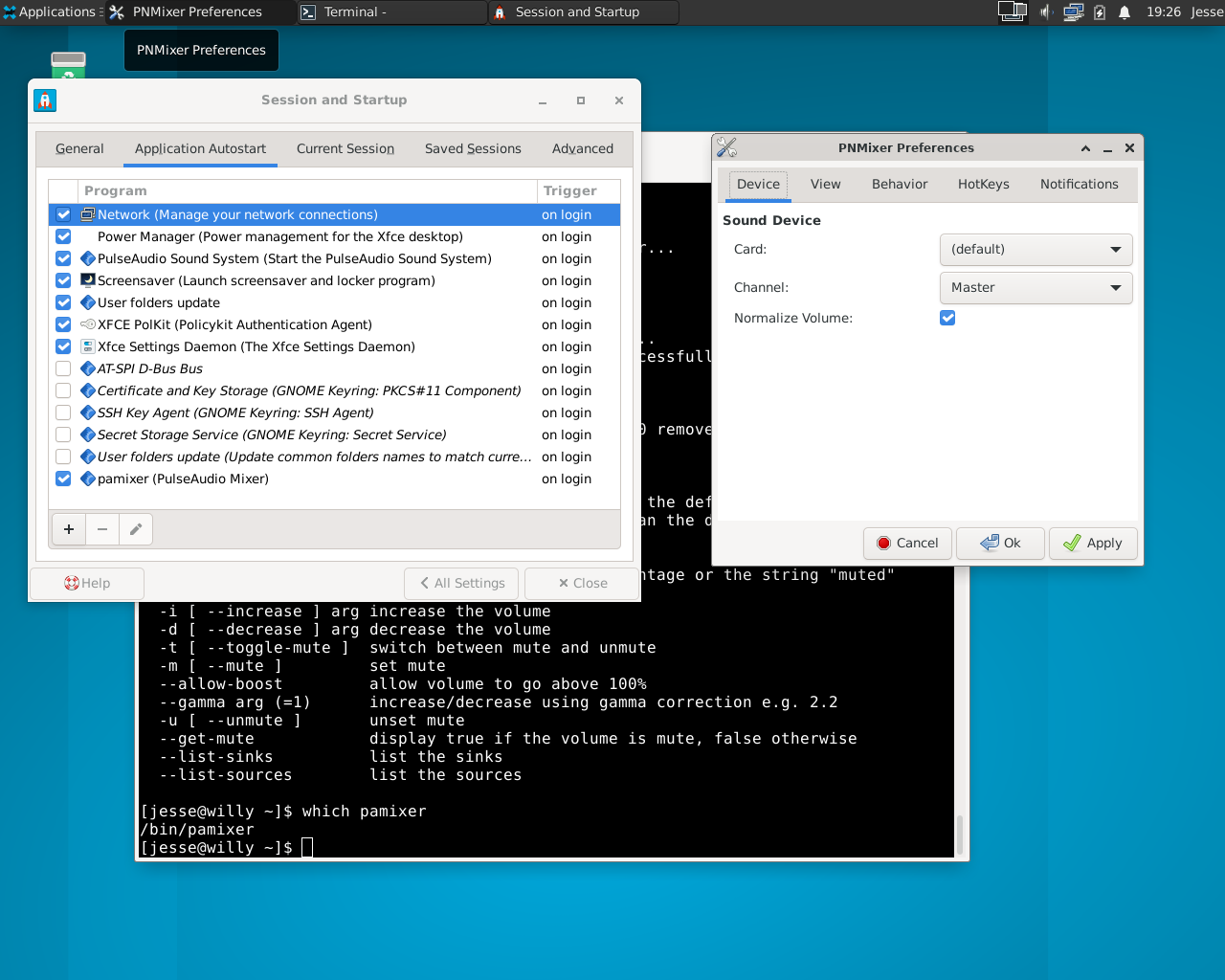The image size is (1225, 980).
Task: Add a new autostart entry with plus button
Action: 69,529
